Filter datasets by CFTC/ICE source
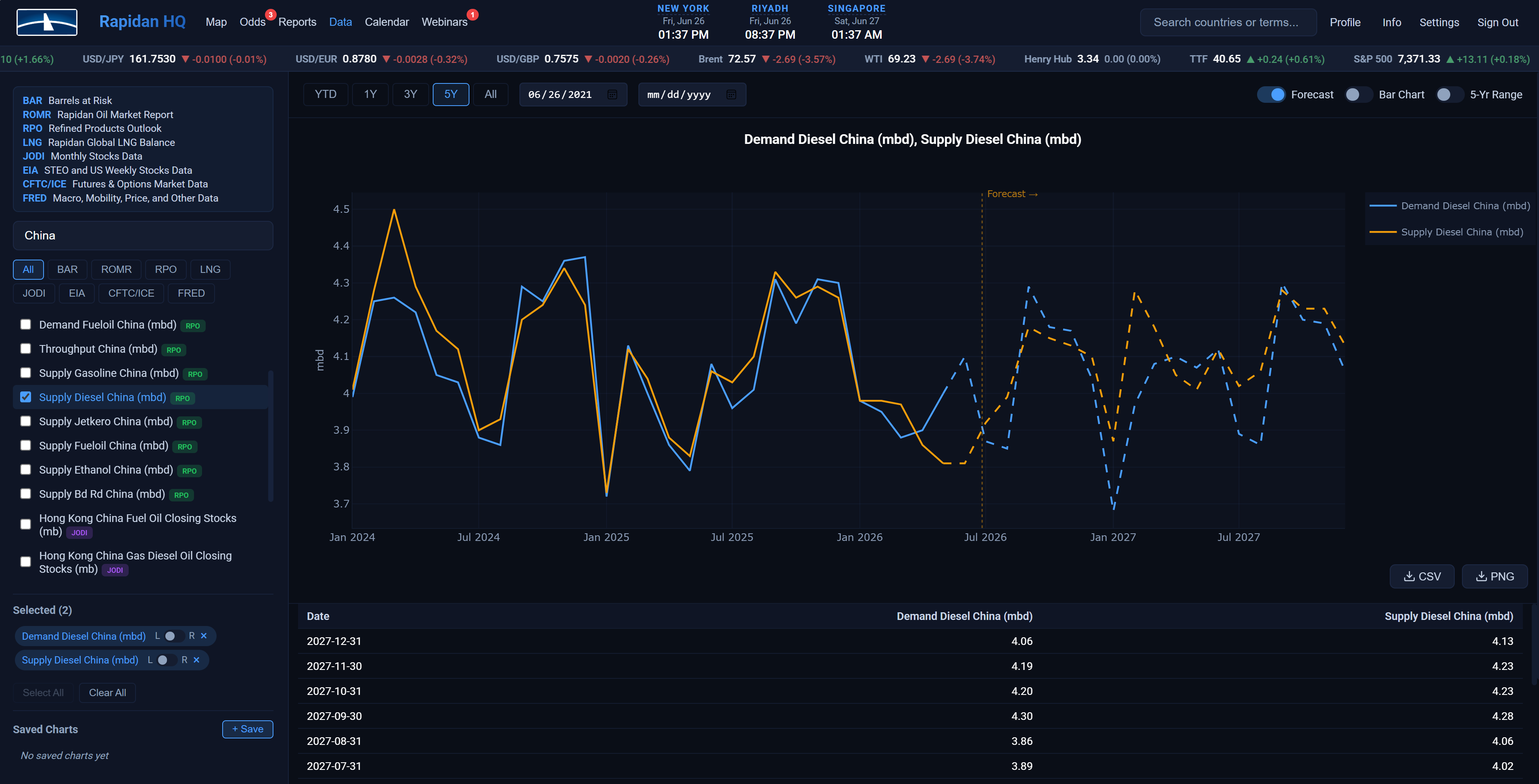Viewport: 1539px width, 784px height. point(131,293)
